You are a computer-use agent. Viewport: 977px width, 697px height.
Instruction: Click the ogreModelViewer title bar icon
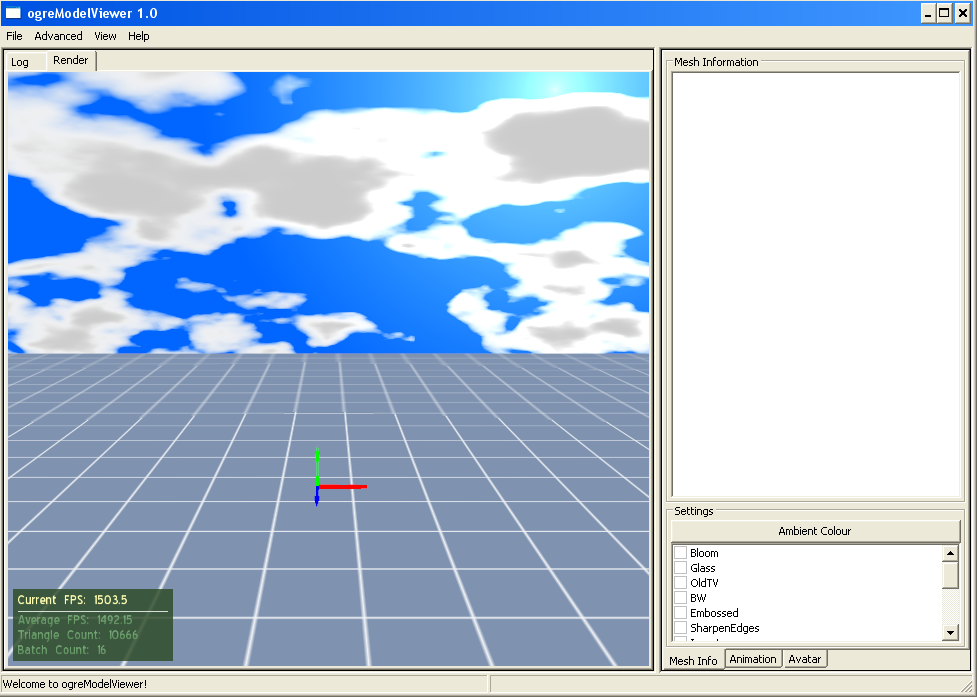pyautogui.click(x=13, y=13)
